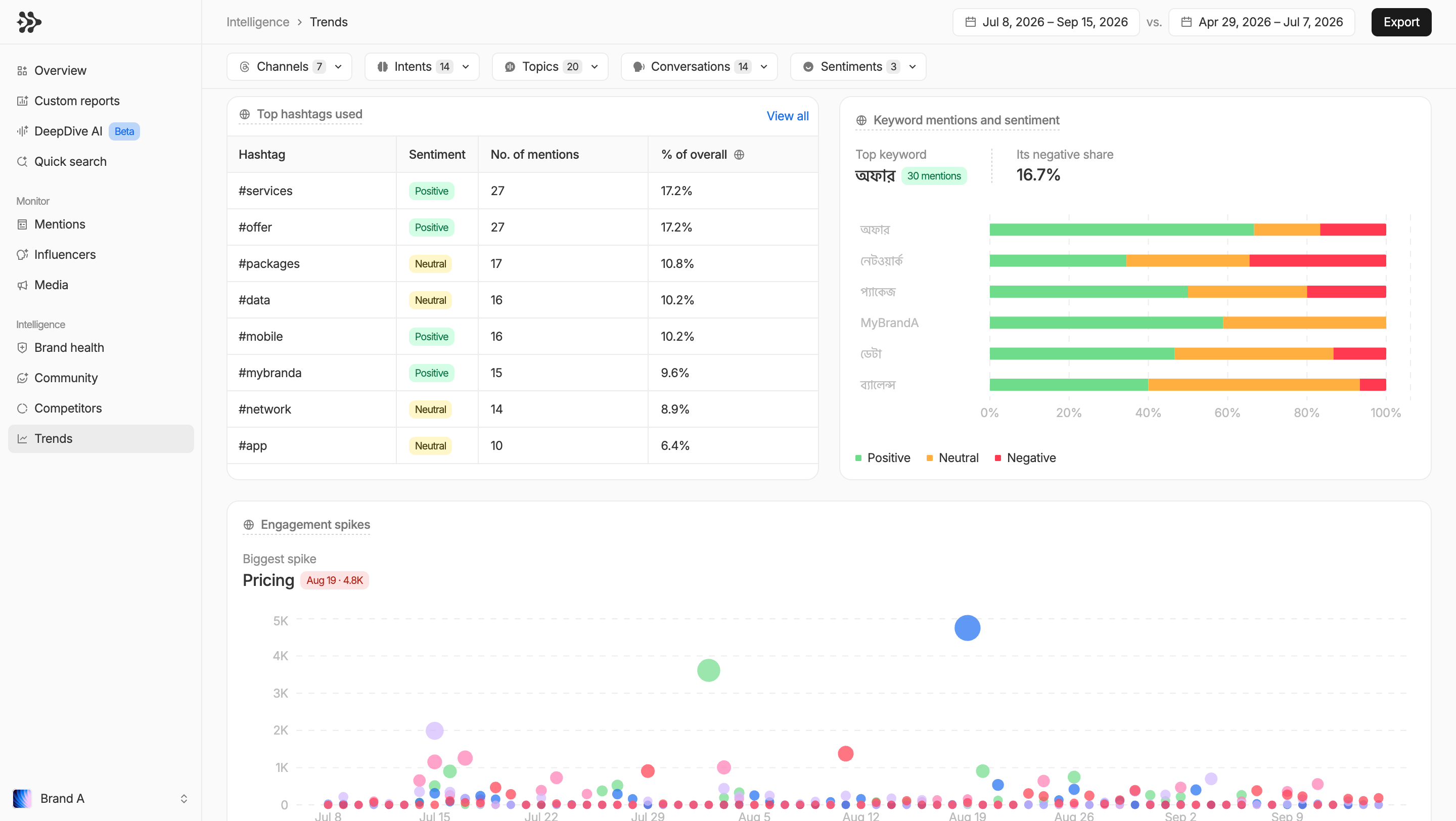
Task: Click globe icon beside Engagement spikes
Action: (x=248, y=525)
